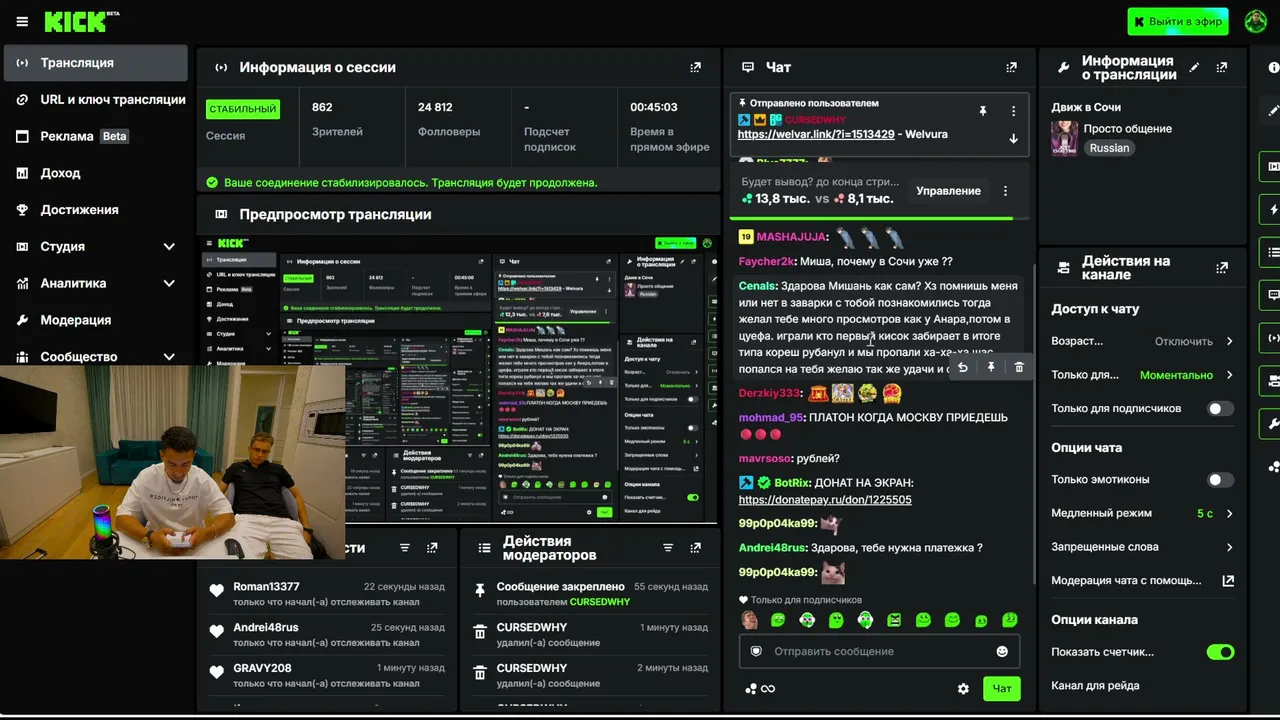Select the GRAVY208 follower row in activity

[x=326, y=675]
